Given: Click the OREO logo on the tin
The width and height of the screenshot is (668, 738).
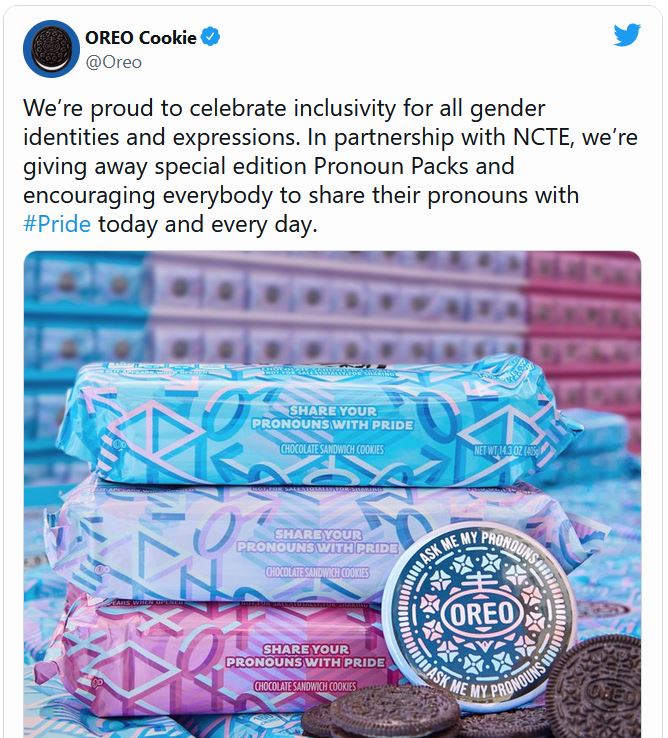Looking at the screenshot, I should tap(481, 613).
